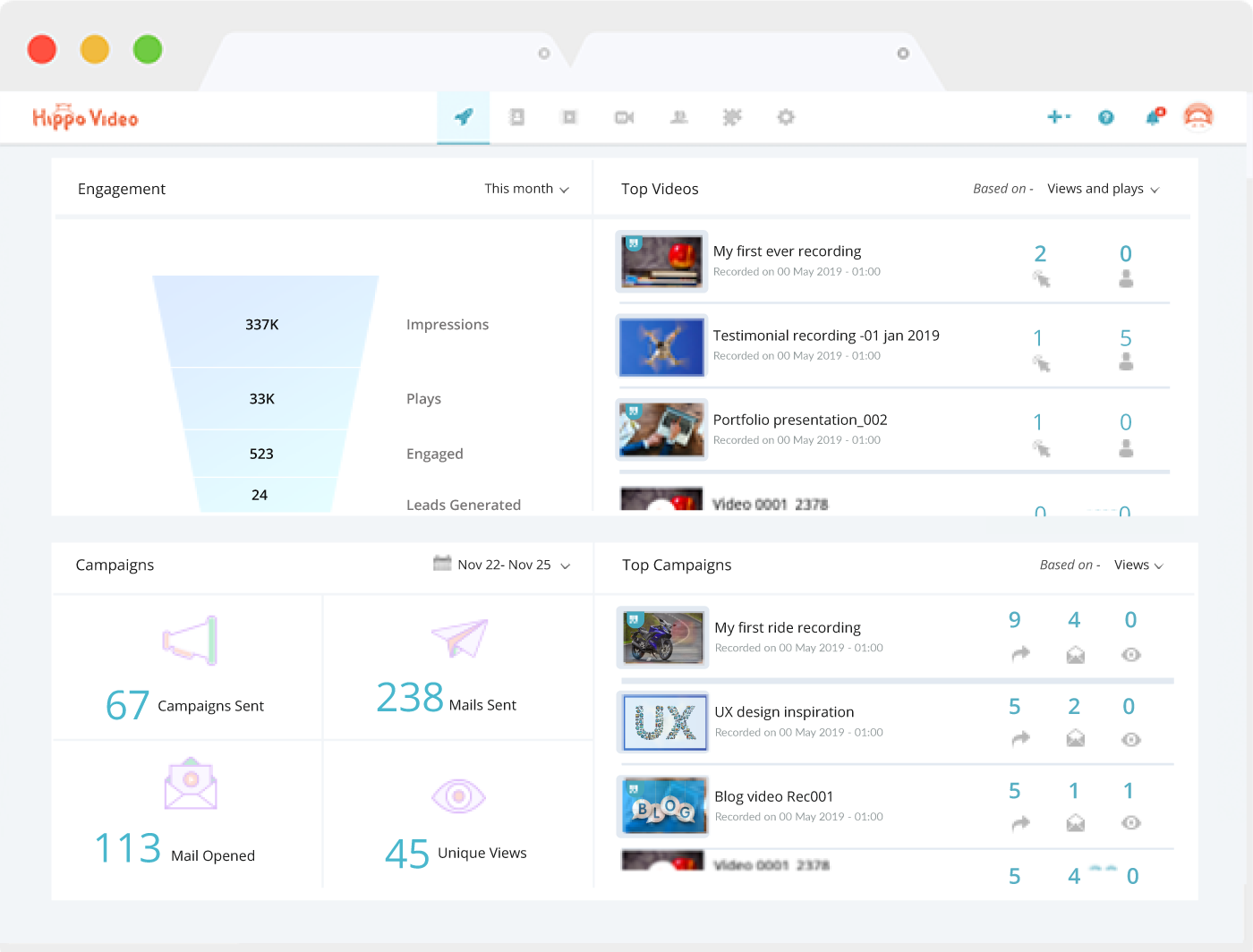
Task: Click the UX design inspiration title
Action: tap(784, 712)
